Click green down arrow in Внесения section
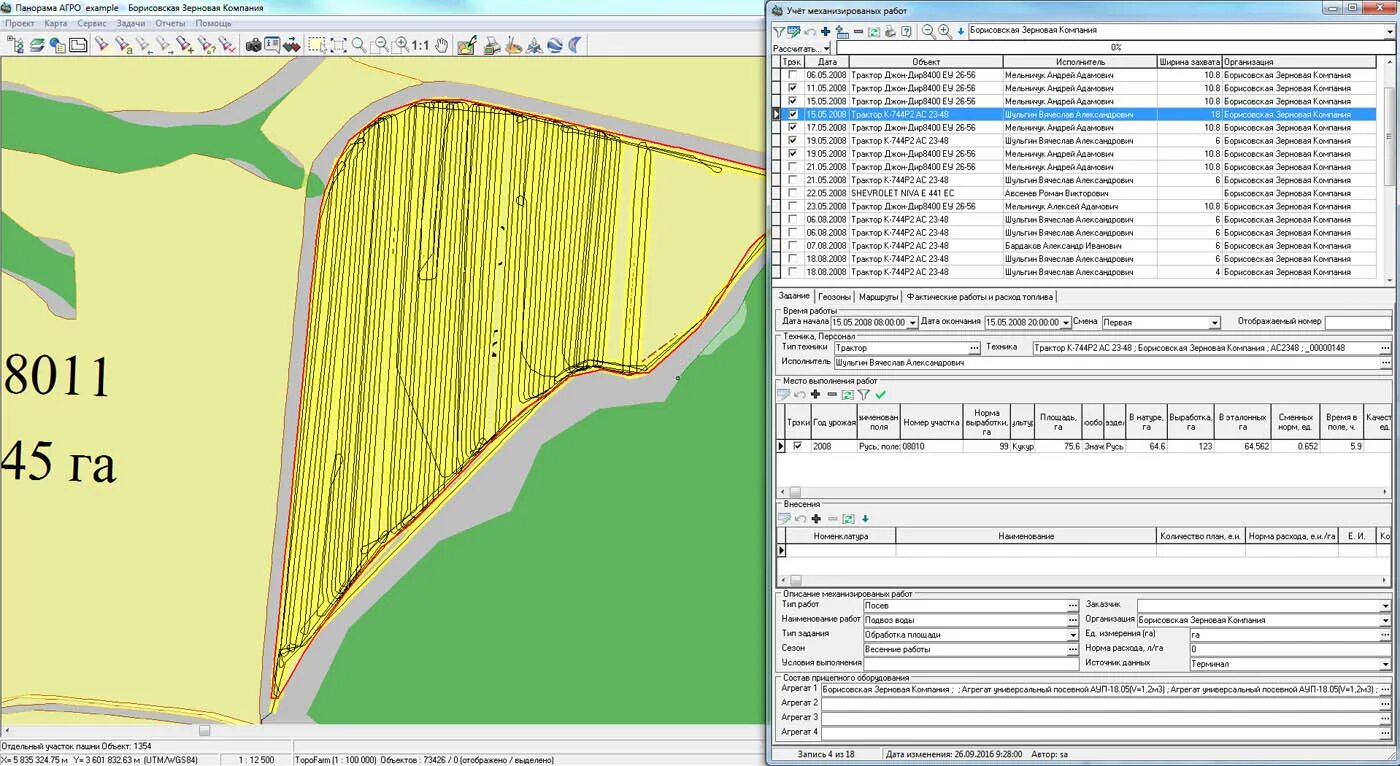Image resolution: width=1400 pixels, height=766 pixels. coord(865,518)
